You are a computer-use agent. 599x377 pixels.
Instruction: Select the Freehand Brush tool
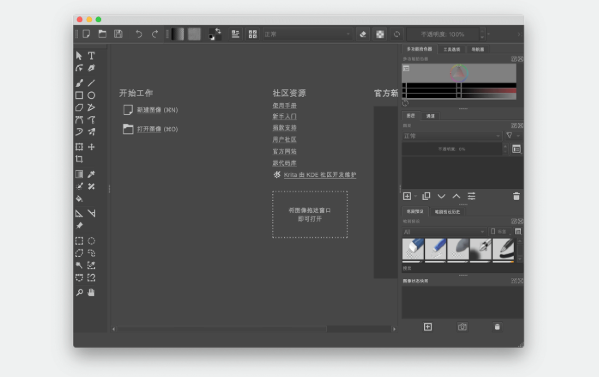point(79,83)
